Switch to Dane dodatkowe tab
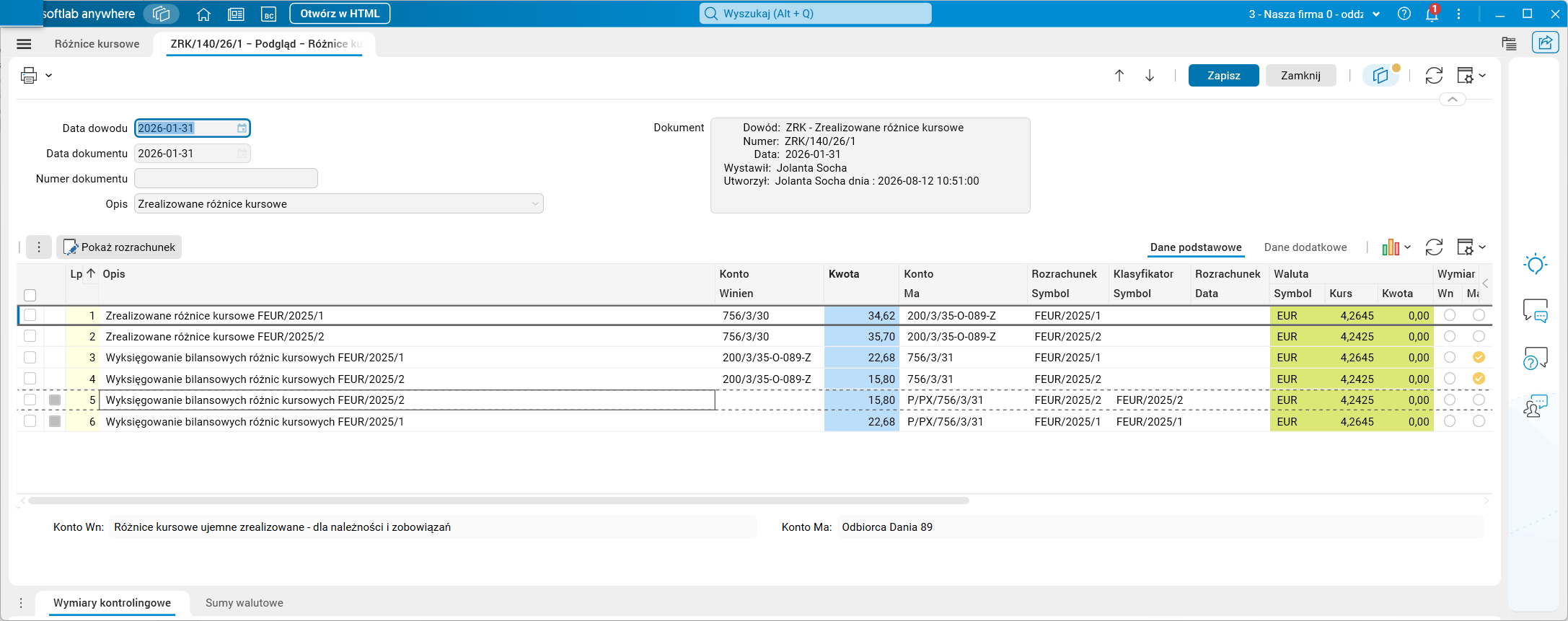 click(1305, 247)
